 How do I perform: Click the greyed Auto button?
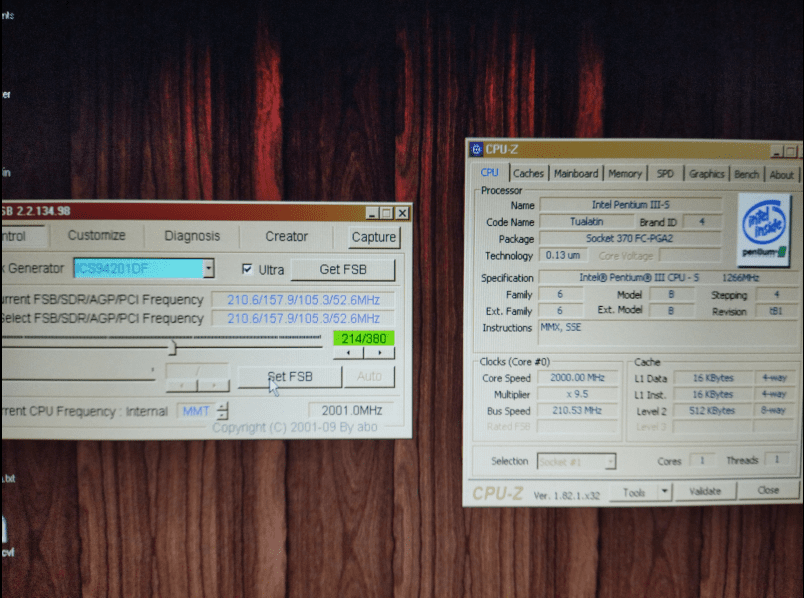pyautogui.click(x=369, y=376)
